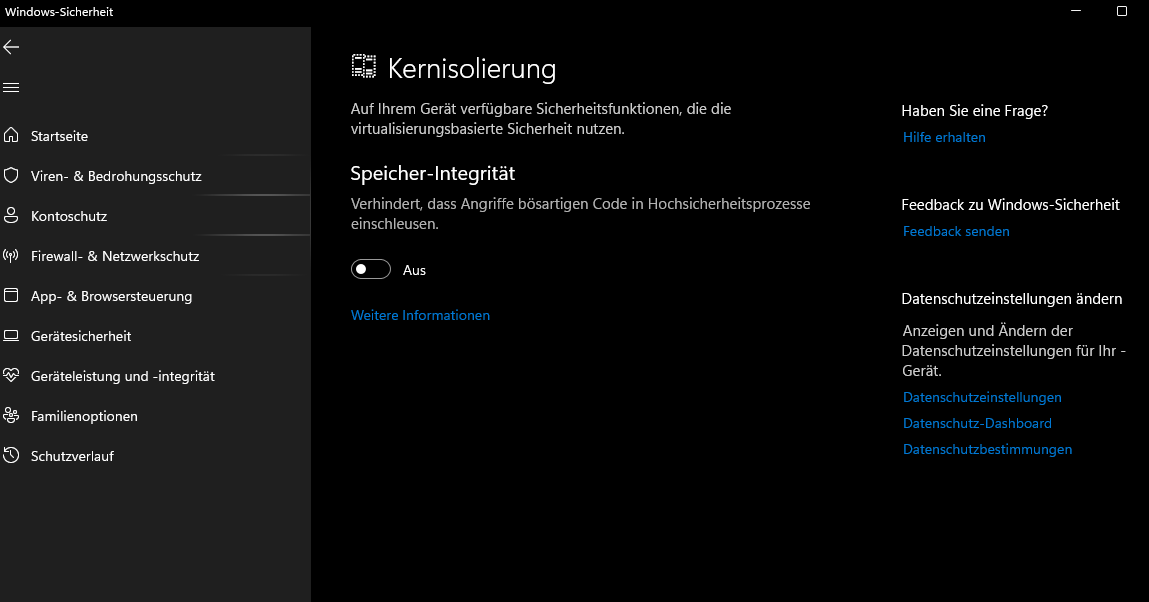Viewport: 1149px width, 602px height.
Task: Click Feedback zu Windows-Sicherheit heading
Action: pos(1011,204)
